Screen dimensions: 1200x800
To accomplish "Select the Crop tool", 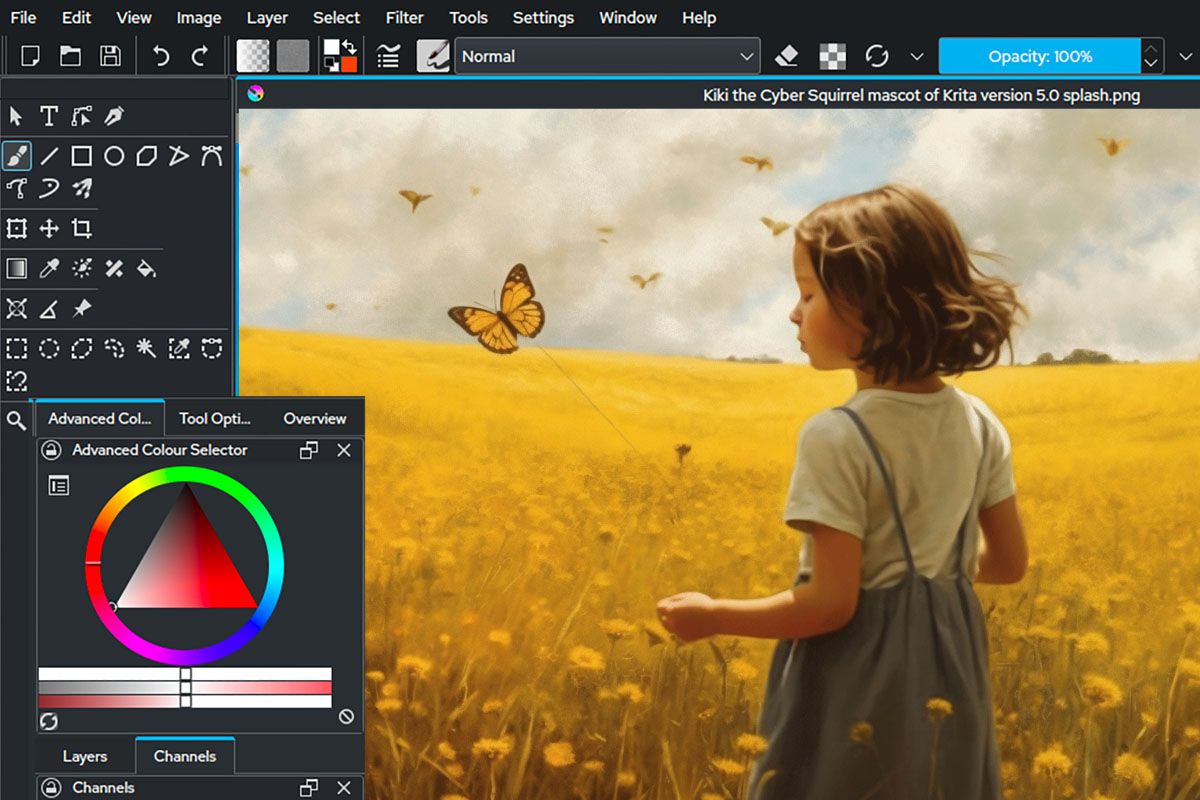I will (83, 228).
